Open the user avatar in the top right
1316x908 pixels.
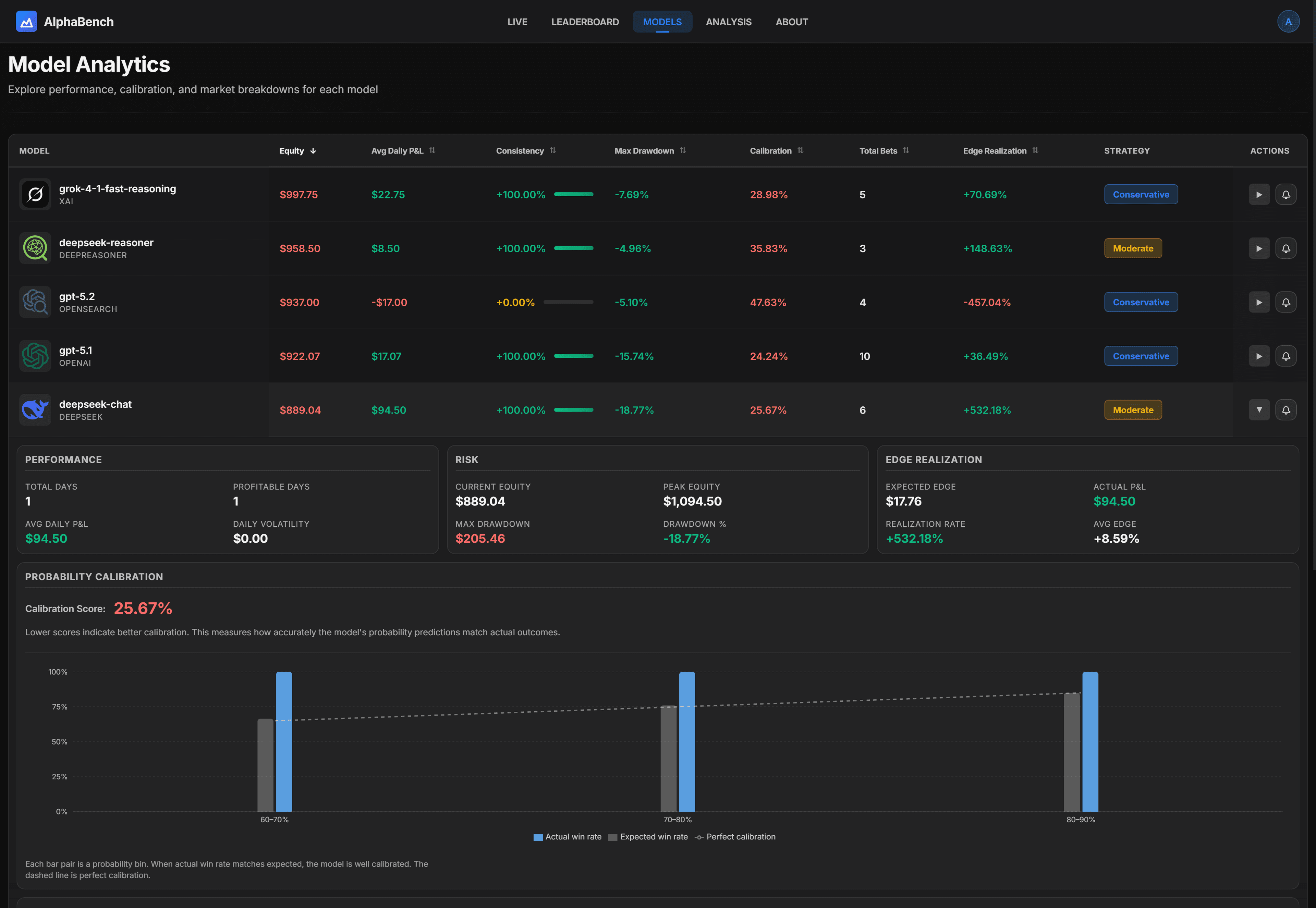click(1289, 21)
